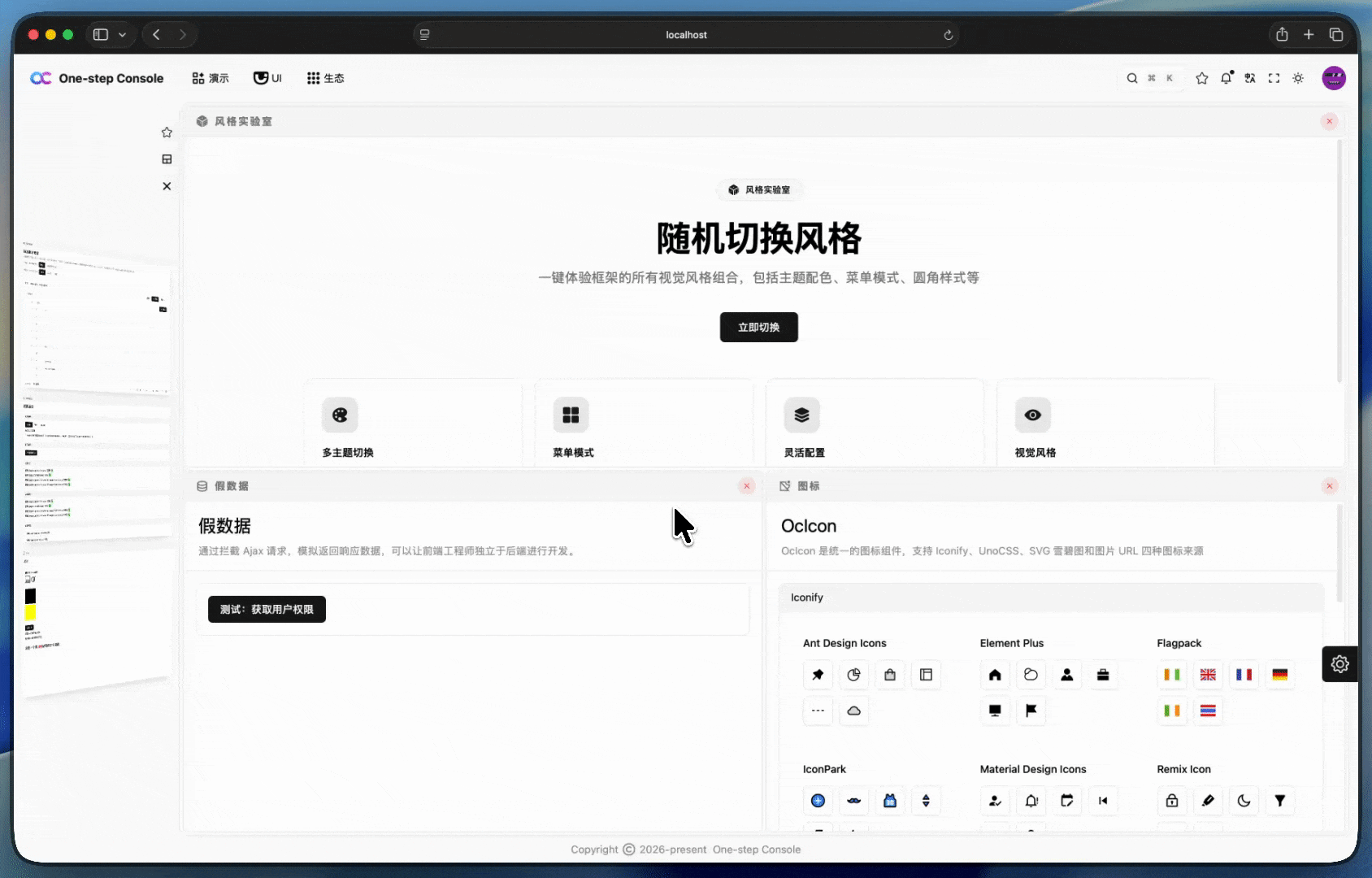Image resolution: width=1372 pixels, height=878 pixels.
Task: Click the Element Plus user icon
Action: tap(1067, 675)
